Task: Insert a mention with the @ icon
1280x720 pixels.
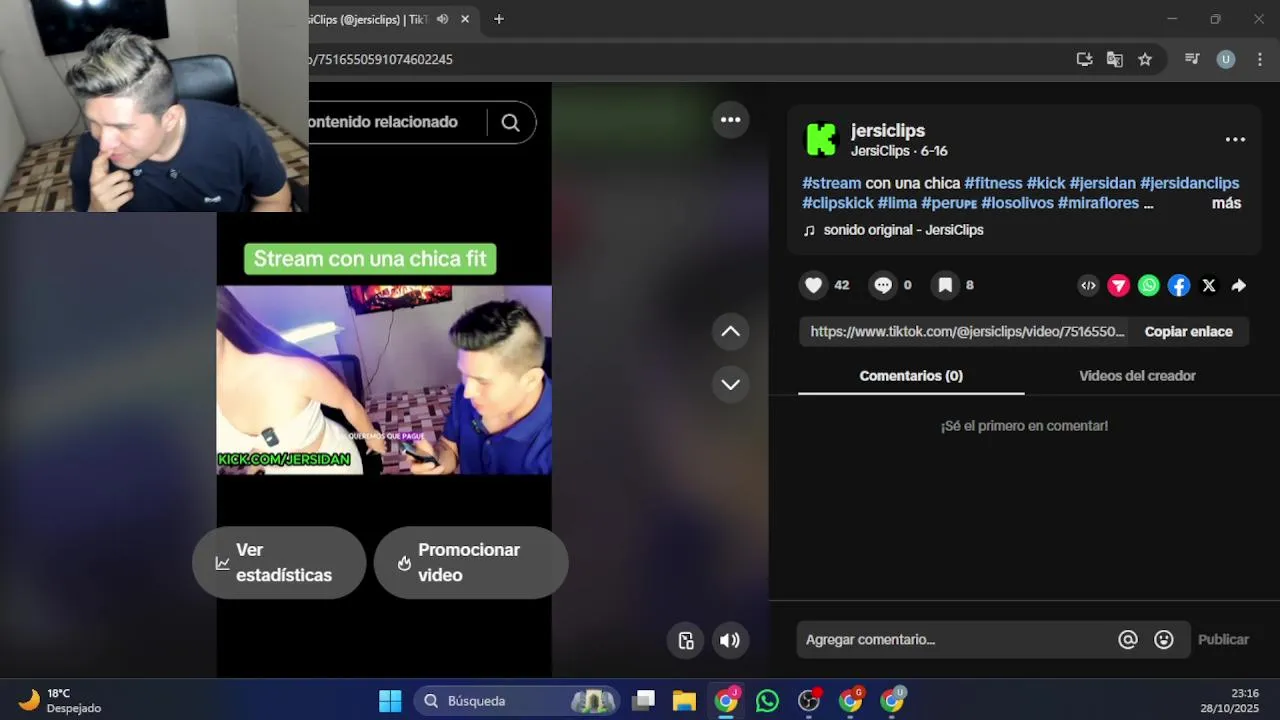Action: click(x=1128, y=640)
